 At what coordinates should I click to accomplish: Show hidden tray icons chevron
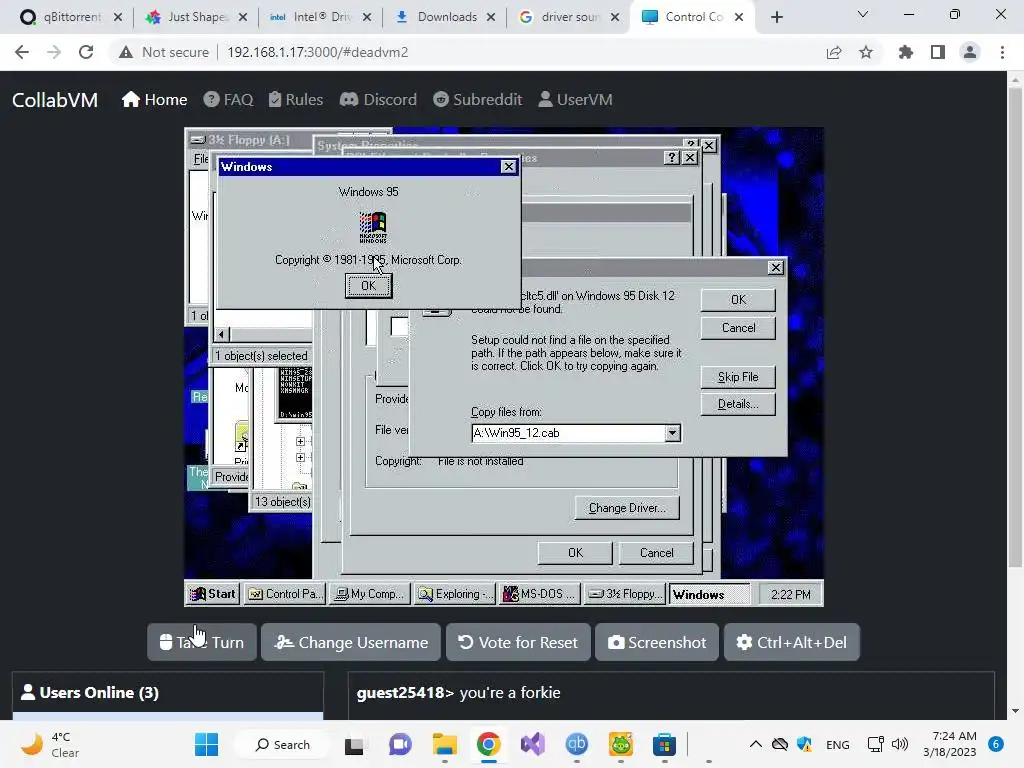[756, 744]
